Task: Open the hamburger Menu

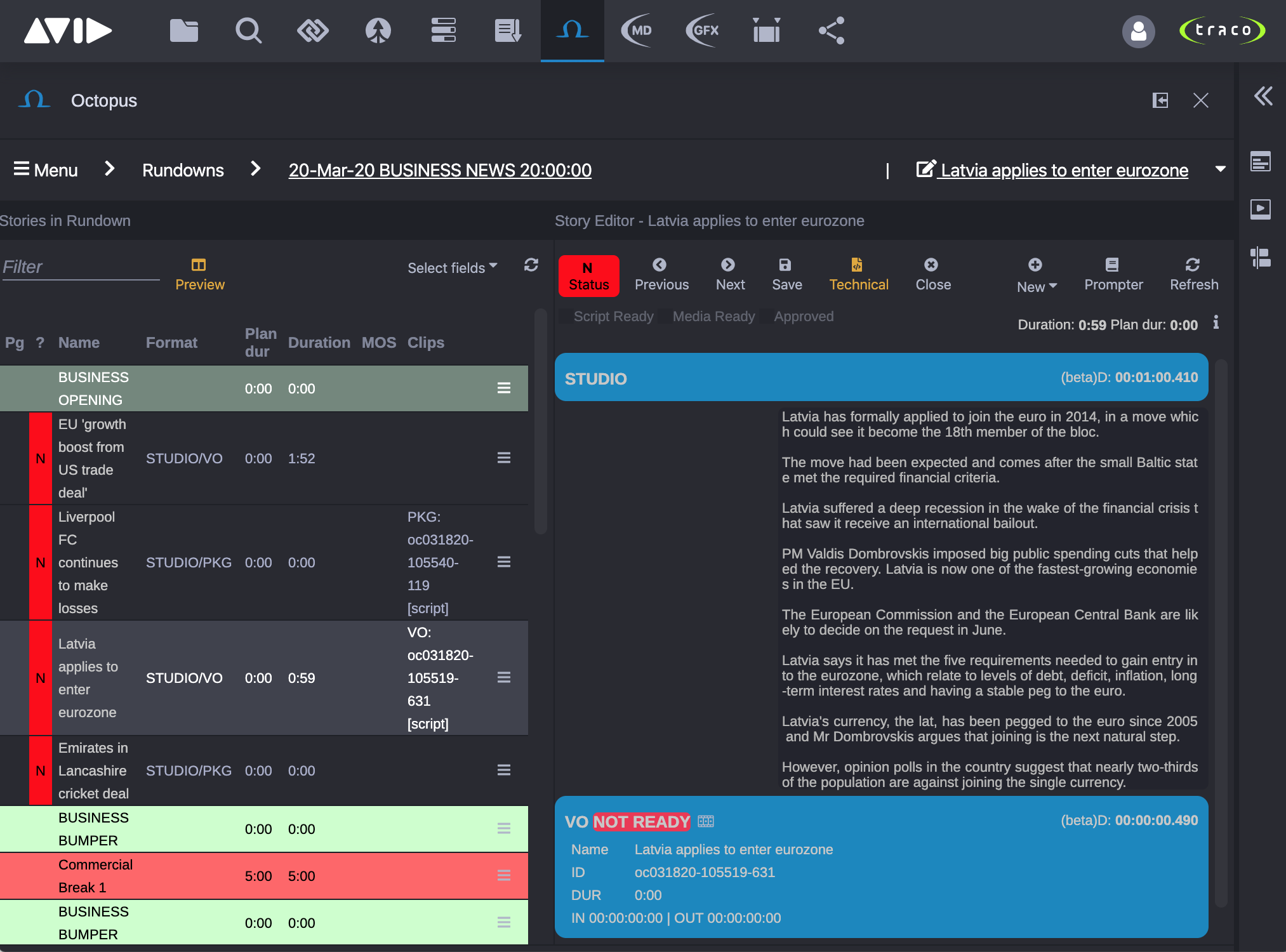Action: point(46,170)
